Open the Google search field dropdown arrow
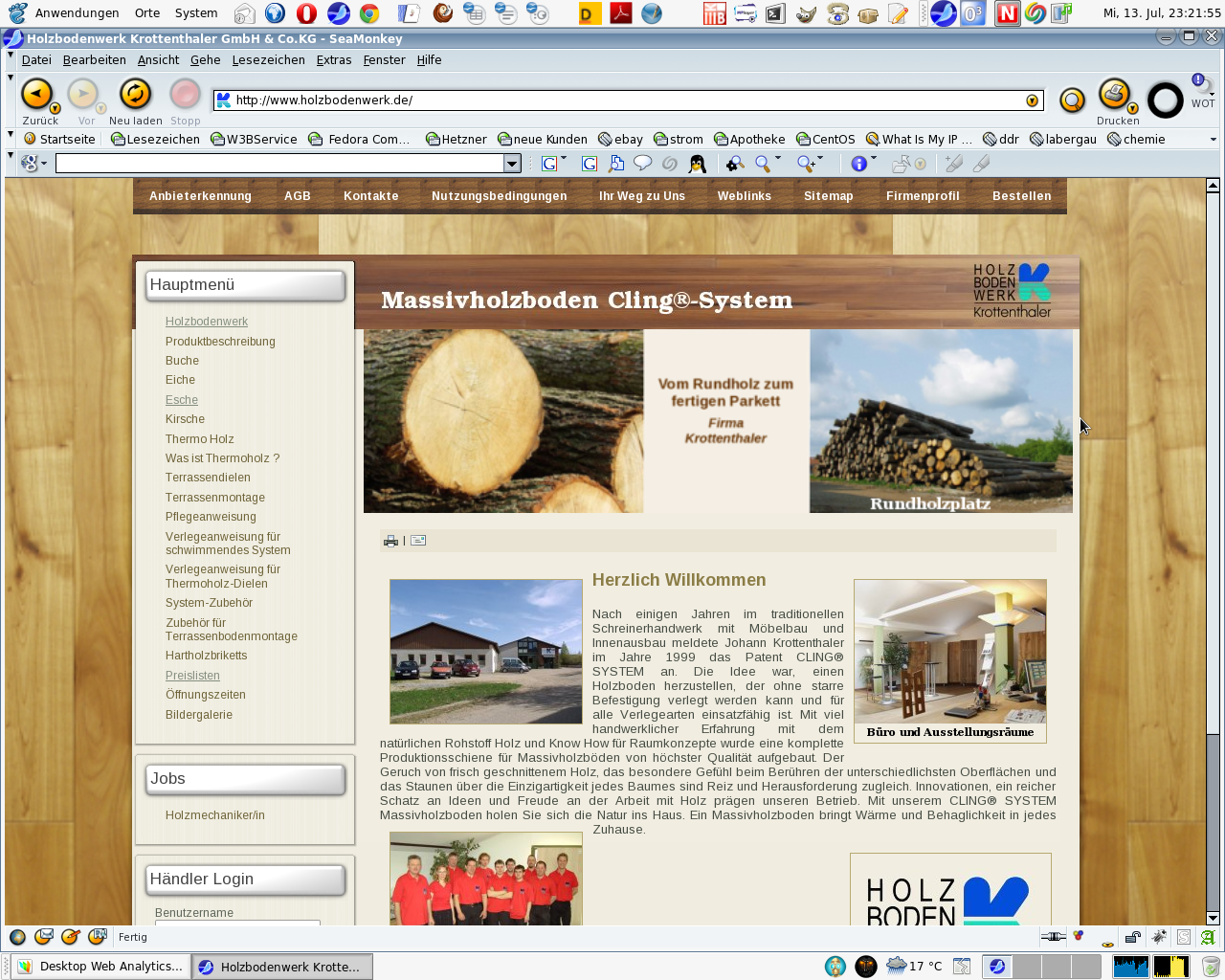This screenshot has height=980, width=1225. click(x=512, y=164)
